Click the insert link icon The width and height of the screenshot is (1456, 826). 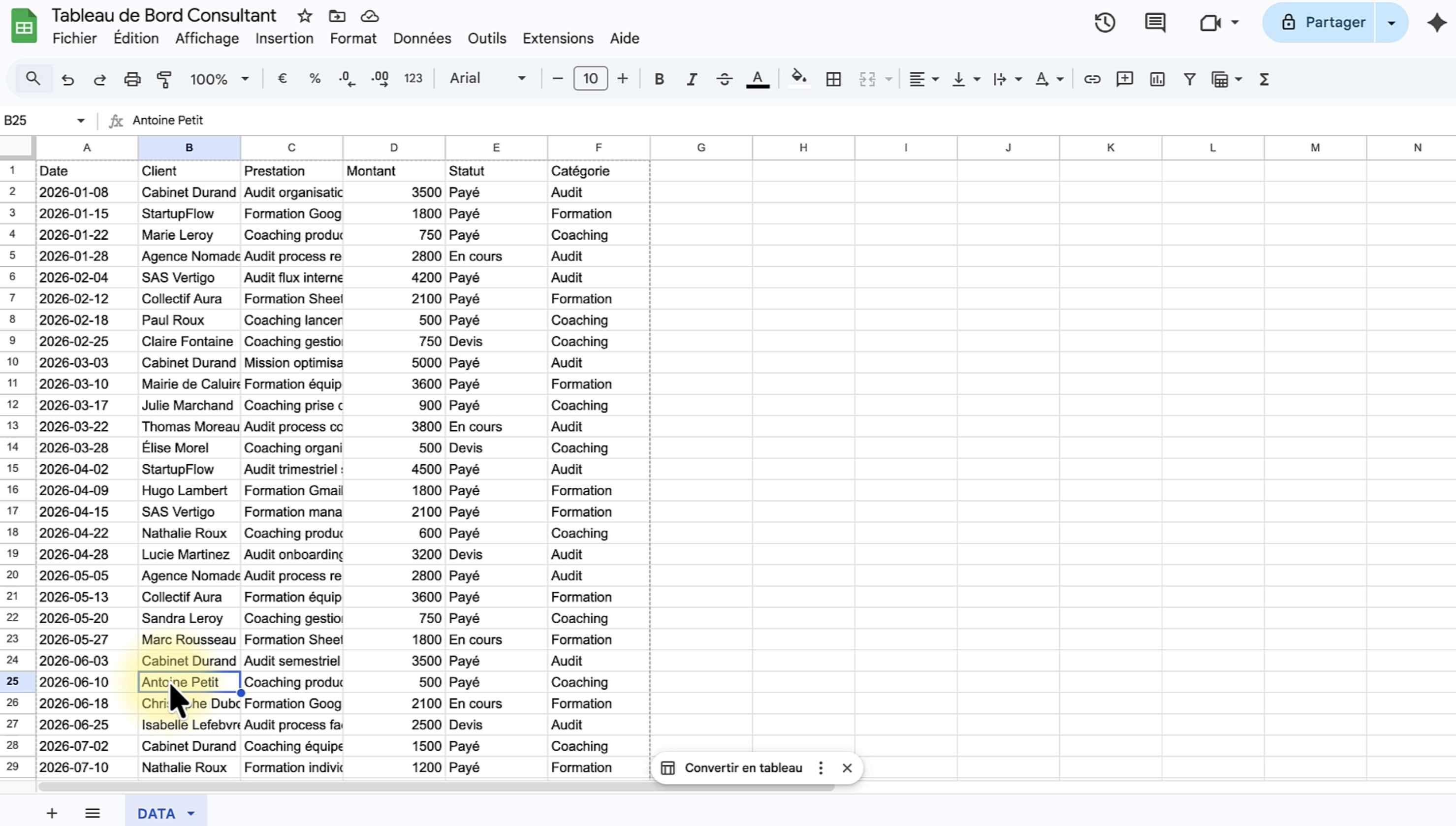pyautogui.click(x=1092, y=79)
